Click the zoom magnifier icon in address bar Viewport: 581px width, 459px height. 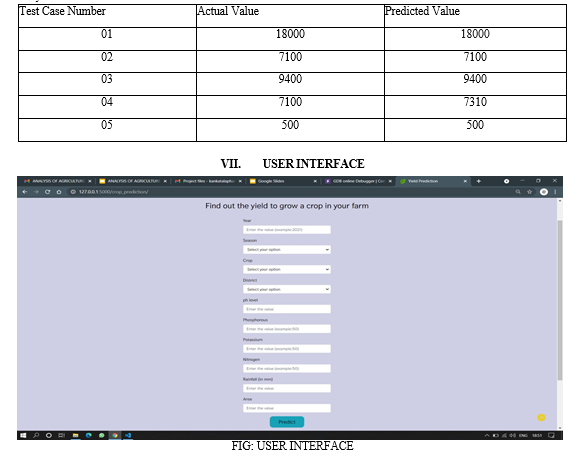point(518,192)
